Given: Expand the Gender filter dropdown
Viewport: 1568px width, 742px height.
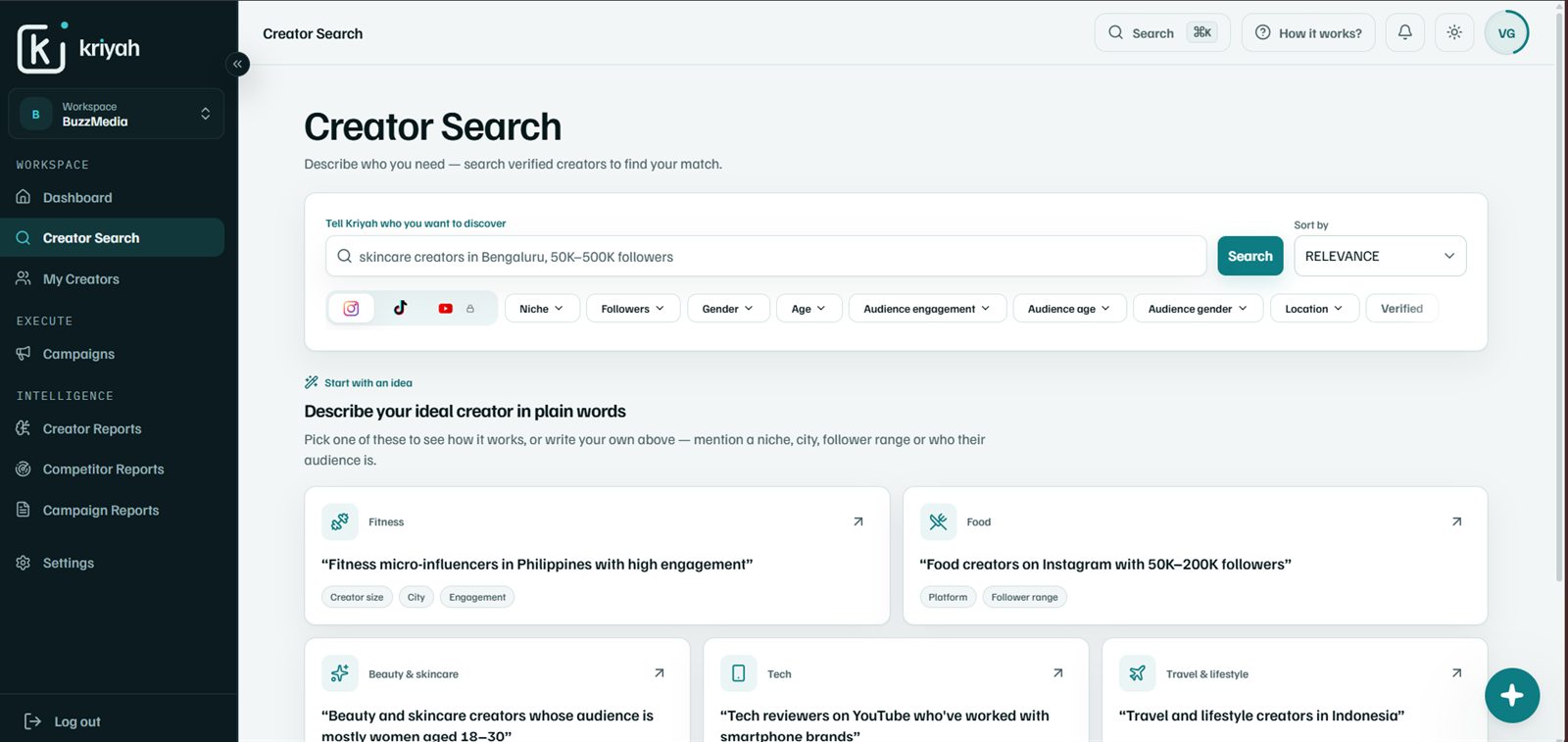Looking at the screenshot, I should click(727, 309).
